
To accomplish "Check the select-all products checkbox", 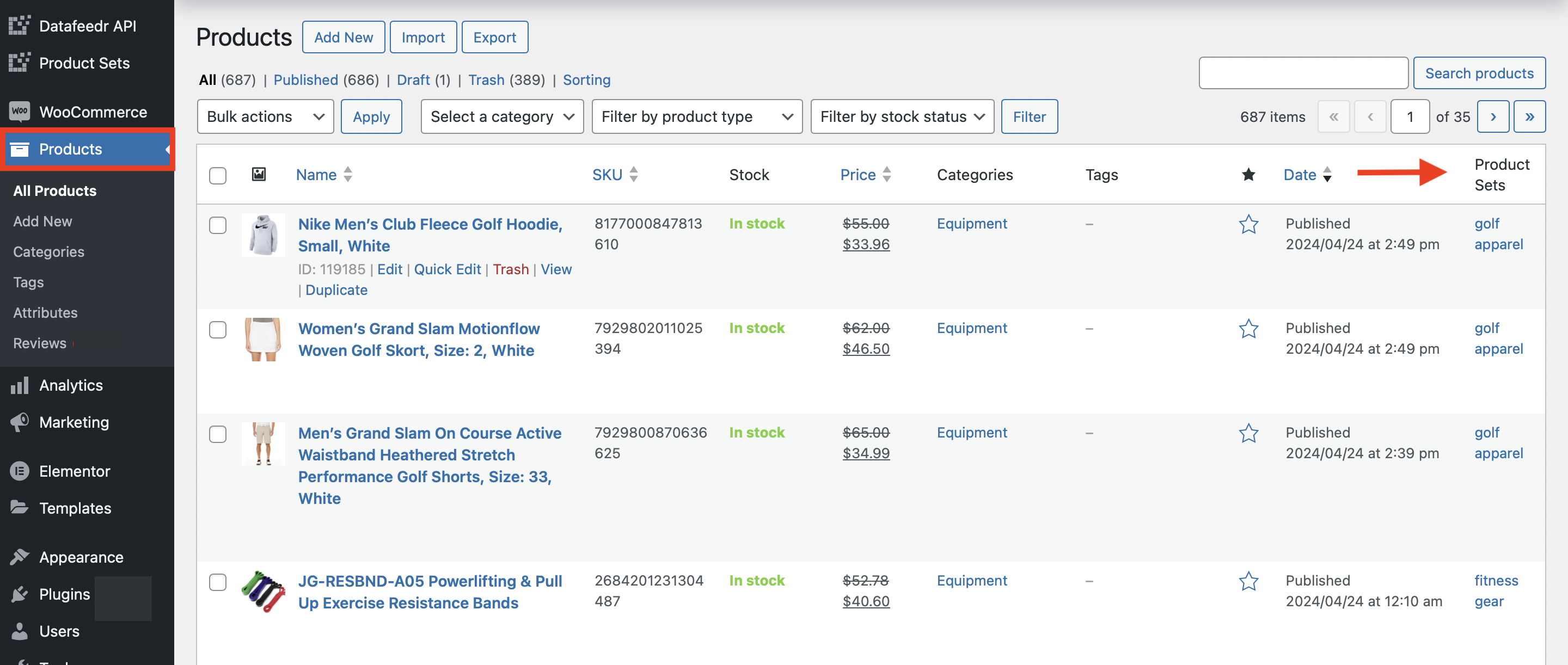I will click(217, 175).
